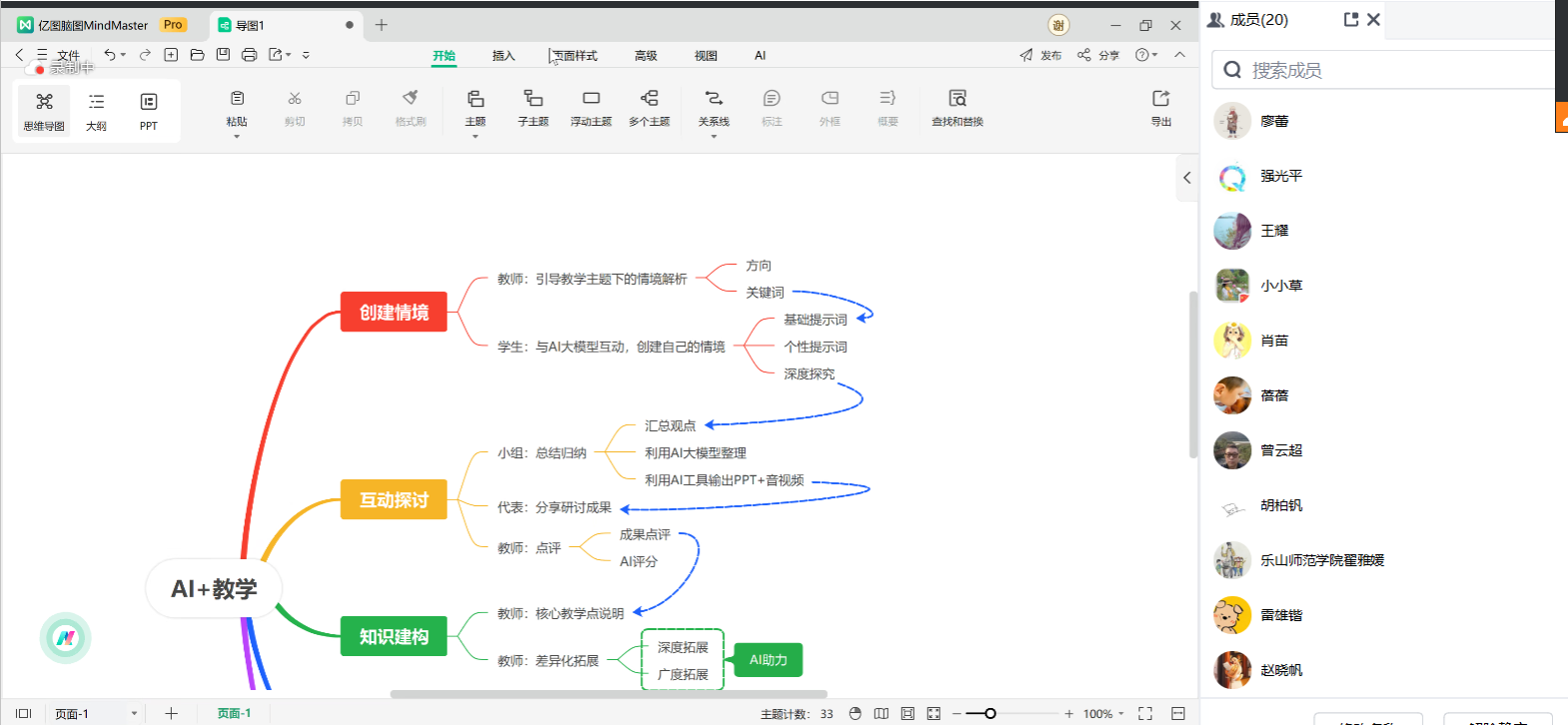Open the 页面-1 page selector dropdown
This screenshot has width=1568, height=725.
pyautogui.click(x=134, y=713)
